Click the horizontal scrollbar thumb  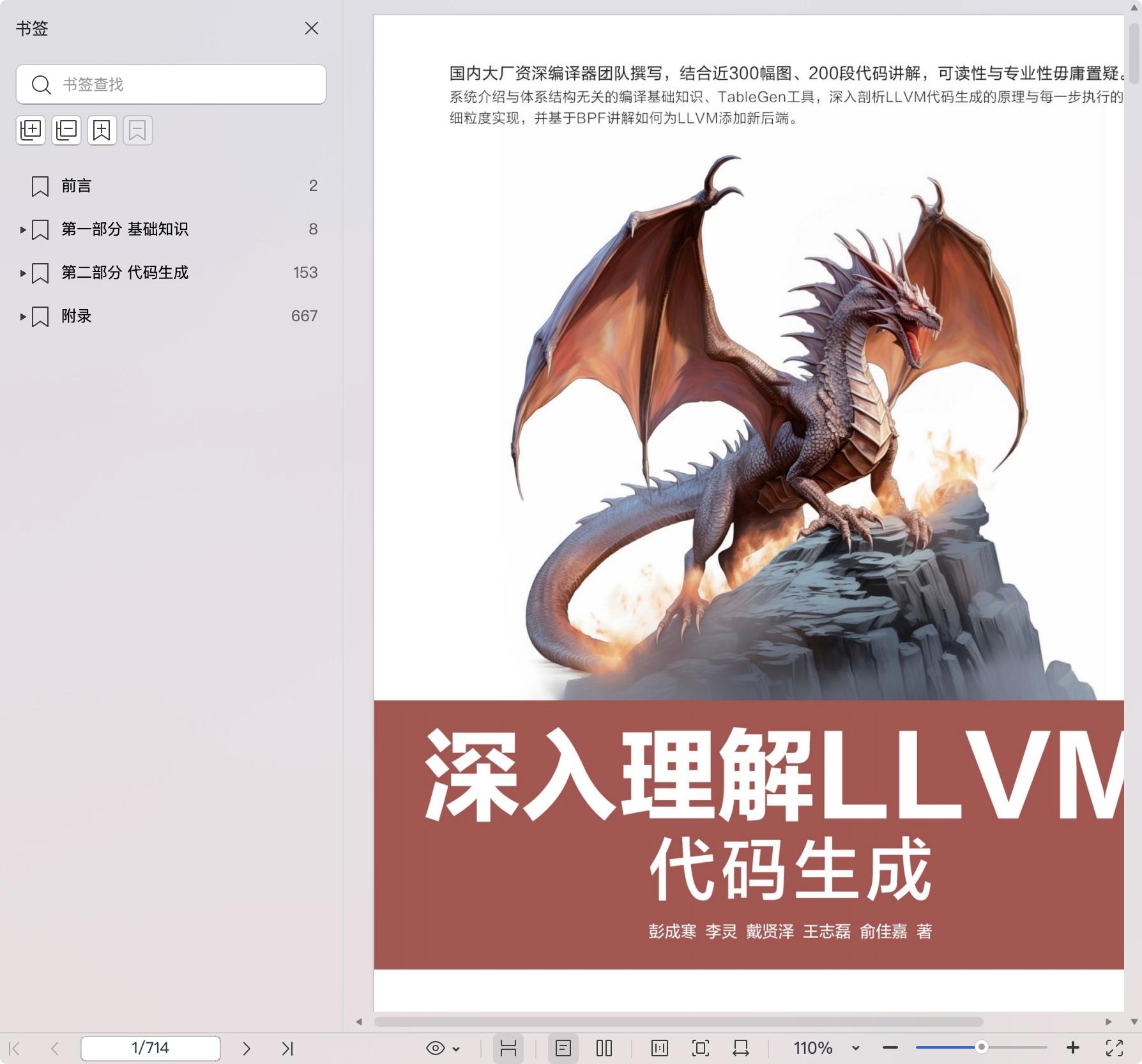click(x=678, y=1022)
